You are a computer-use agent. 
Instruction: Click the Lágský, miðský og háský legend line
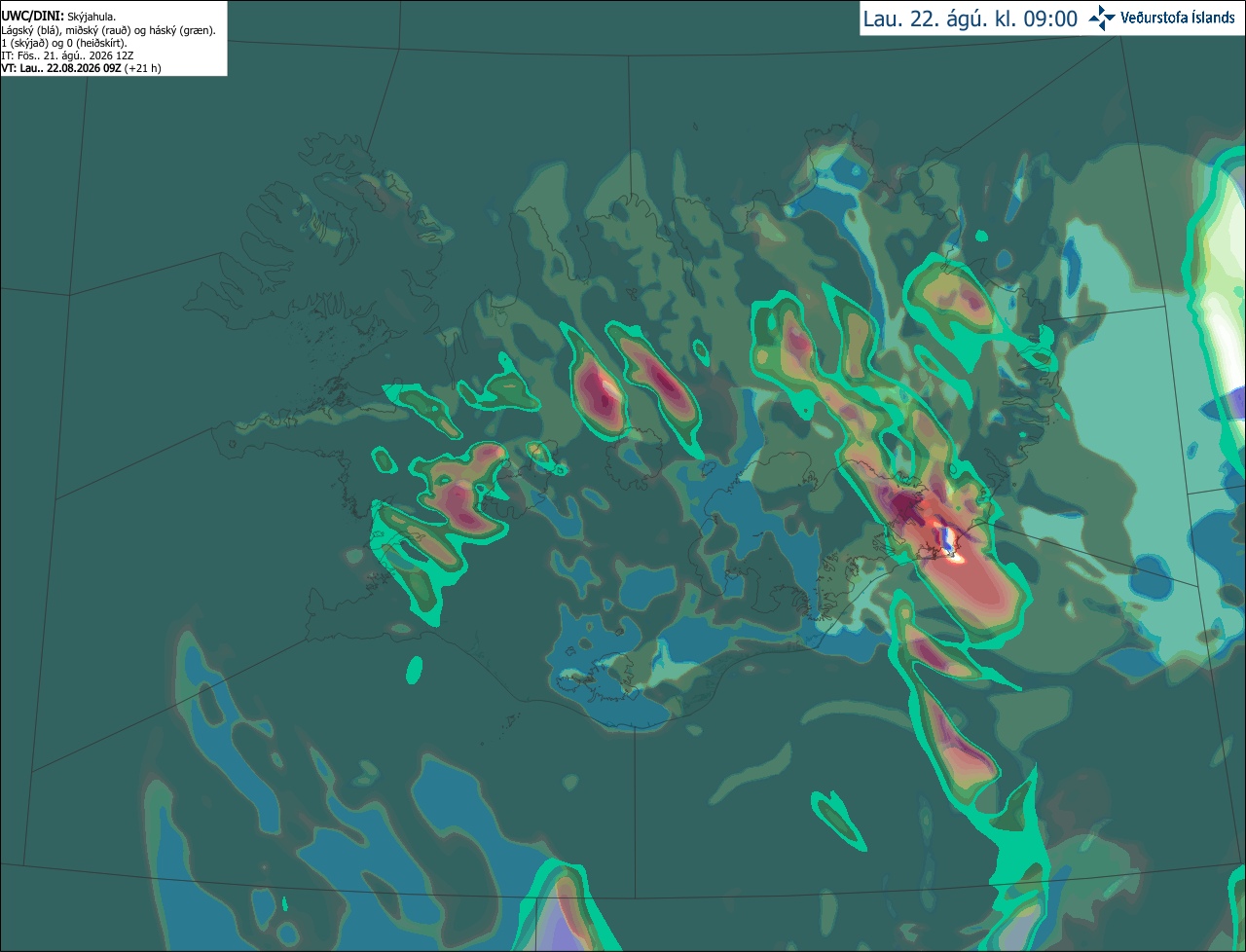point(109,30)
